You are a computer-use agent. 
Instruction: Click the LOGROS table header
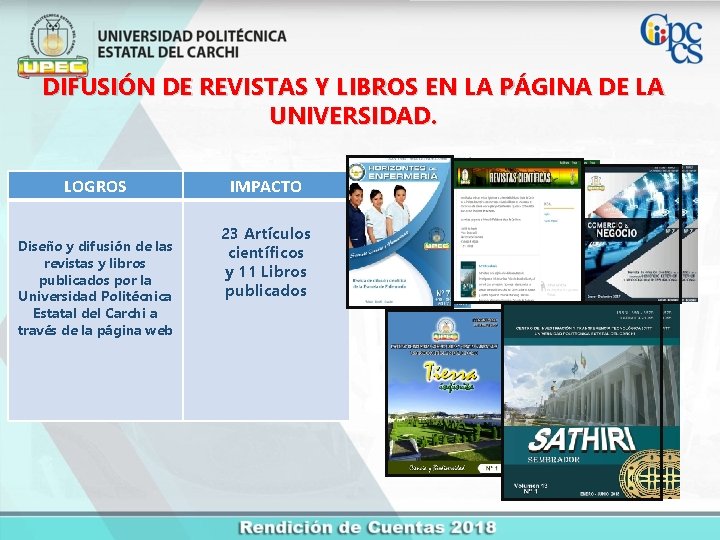pyautogui.click(x=95, y=186)
